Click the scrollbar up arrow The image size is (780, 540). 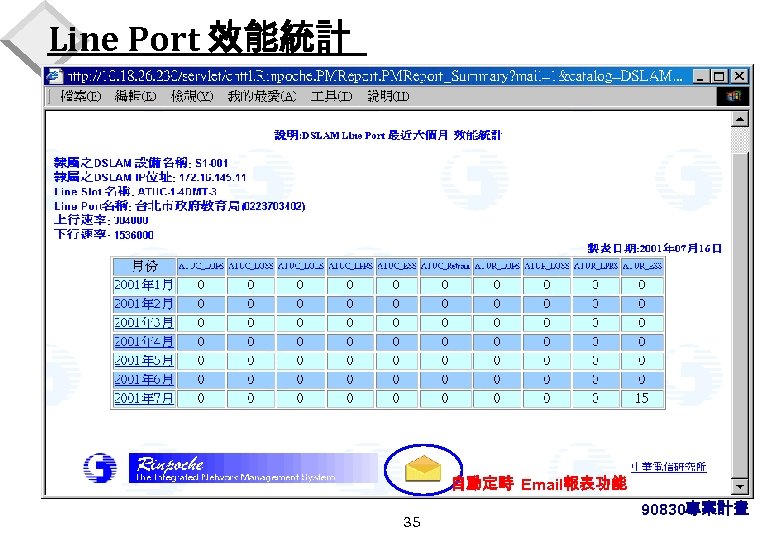[x=740, y=119]
